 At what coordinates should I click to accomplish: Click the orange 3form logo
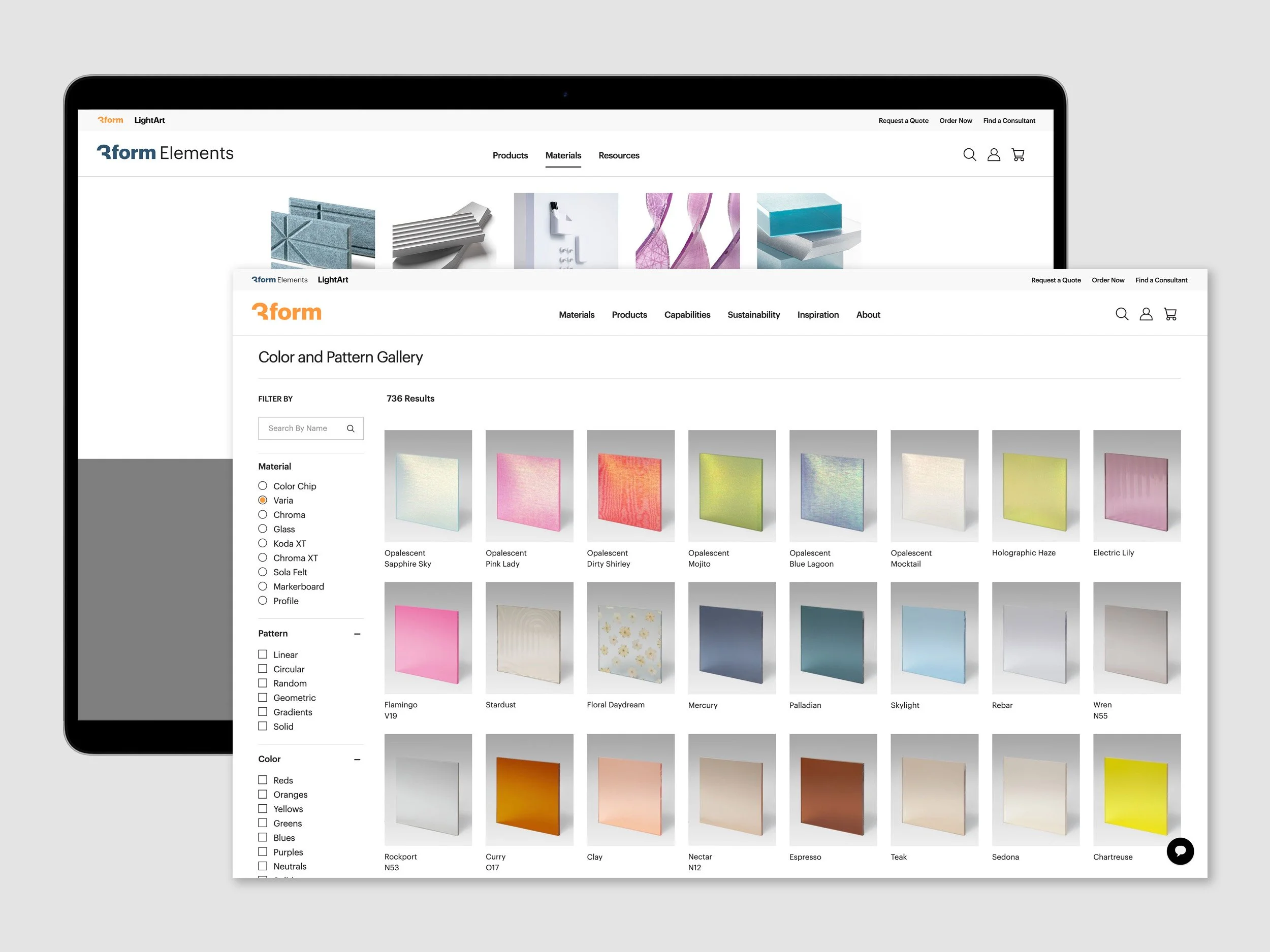click(287, 312)
